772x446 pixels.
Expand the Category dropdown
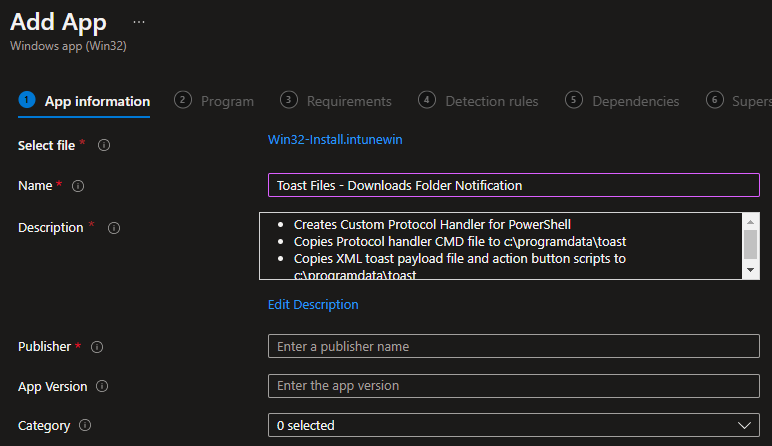(x=513, y=426)
